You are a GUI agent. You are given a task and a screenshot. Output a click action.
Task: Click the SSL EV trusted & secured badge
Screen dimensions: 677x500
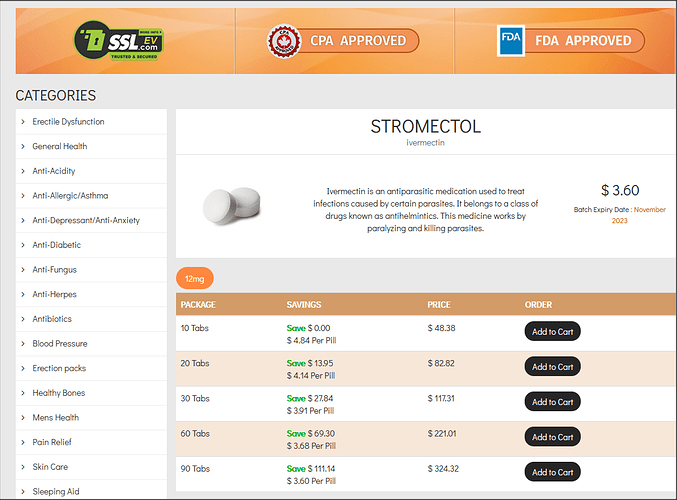pos(119,41)
